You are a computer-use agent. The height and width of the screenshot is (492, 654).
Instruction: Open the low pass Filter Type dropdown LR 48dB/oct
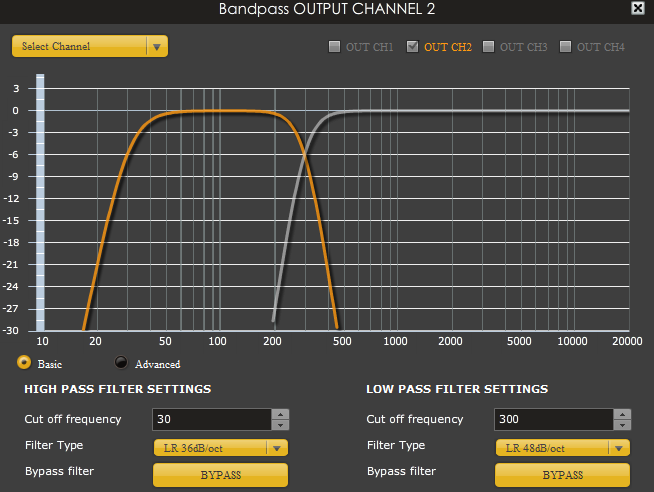[x=563, y=448]
